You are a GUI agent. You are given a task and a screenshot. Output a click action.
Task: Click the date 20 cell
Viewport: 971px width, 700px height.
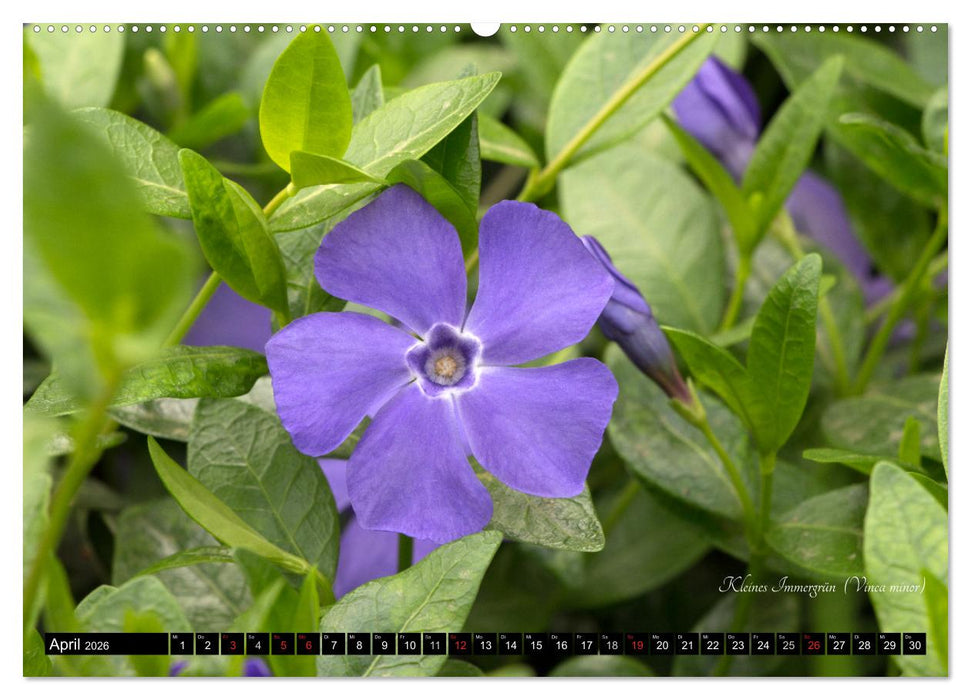tap(661, 647)
